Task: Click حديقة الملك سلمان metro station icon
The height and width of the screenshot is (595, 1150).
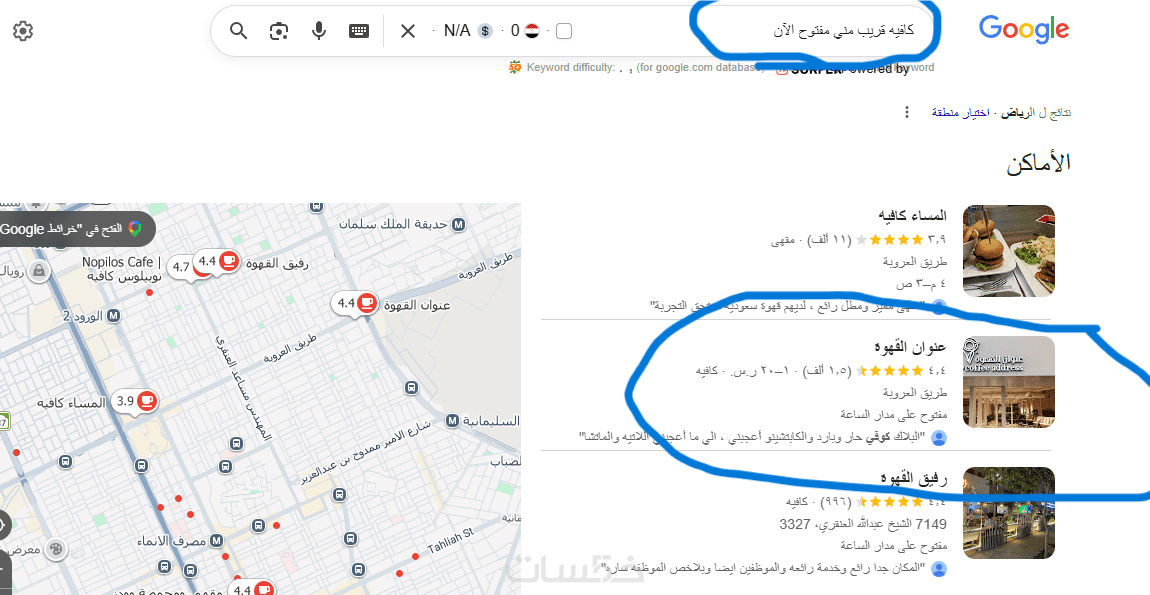Action: tap(458, 224)
